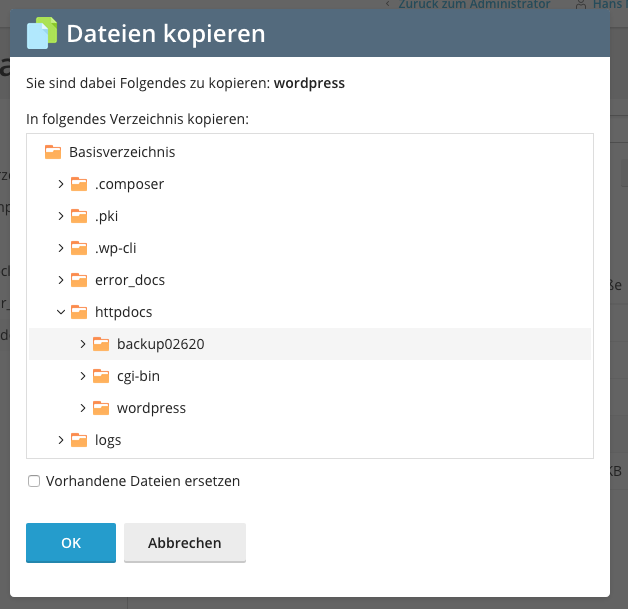This screenshot has height=609, width=628.
Task: Select the logs directory label
Action: tap(108, 440)
